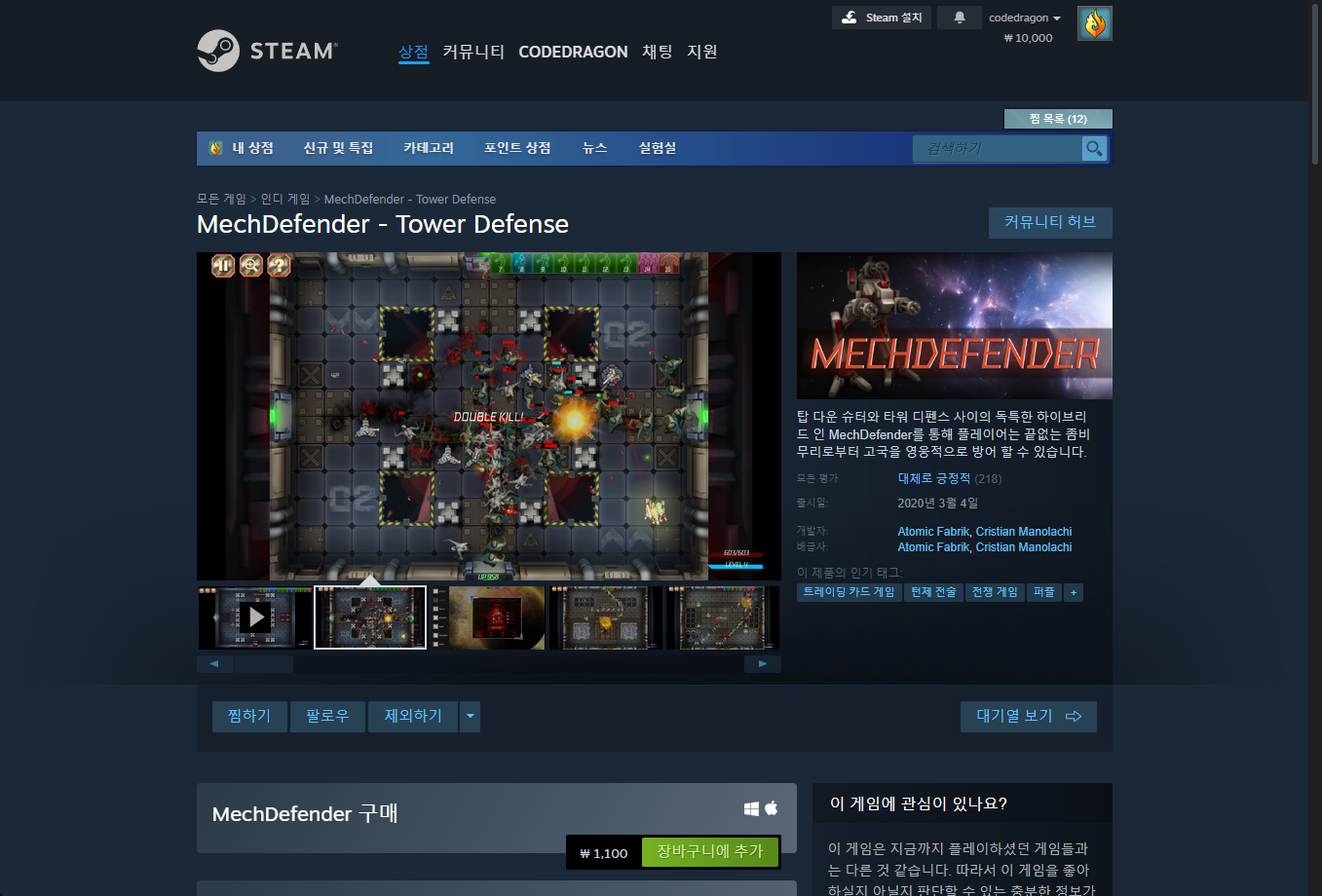Click the Steam logo
1322x896 pixels.
(x=267, y=51)
